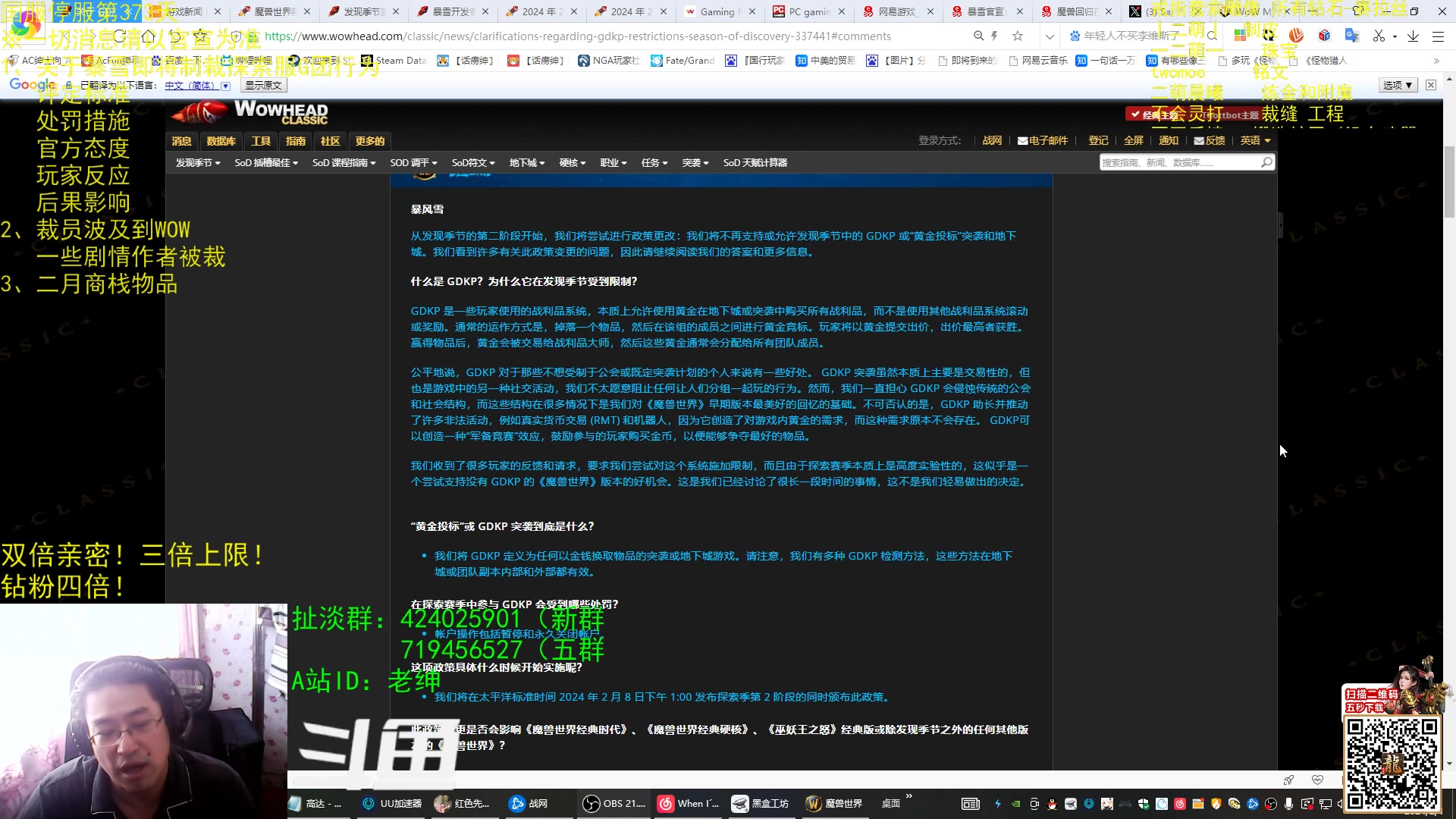The width and height of the screenshot is (1456, 819).
Task: Expand the 发现季节 submenu dropdown
Action: click(198, 163)
